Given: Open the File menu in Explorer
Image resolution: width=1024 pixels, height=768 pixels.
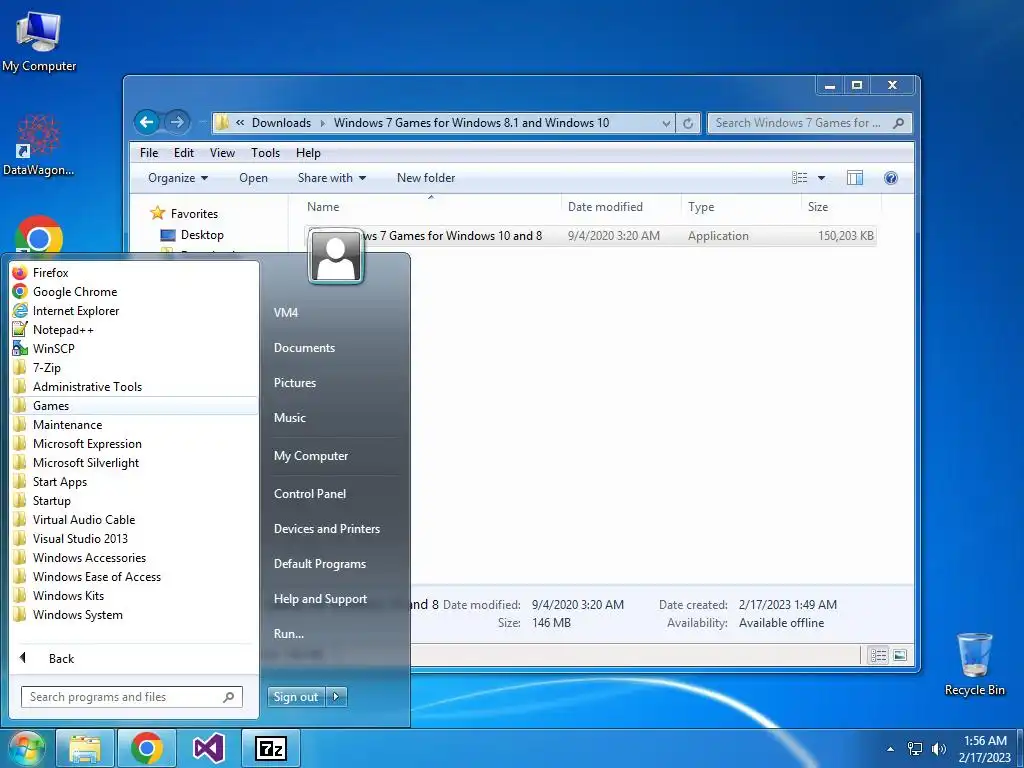Looking at the screenshot, I should (x=149, y=153).
